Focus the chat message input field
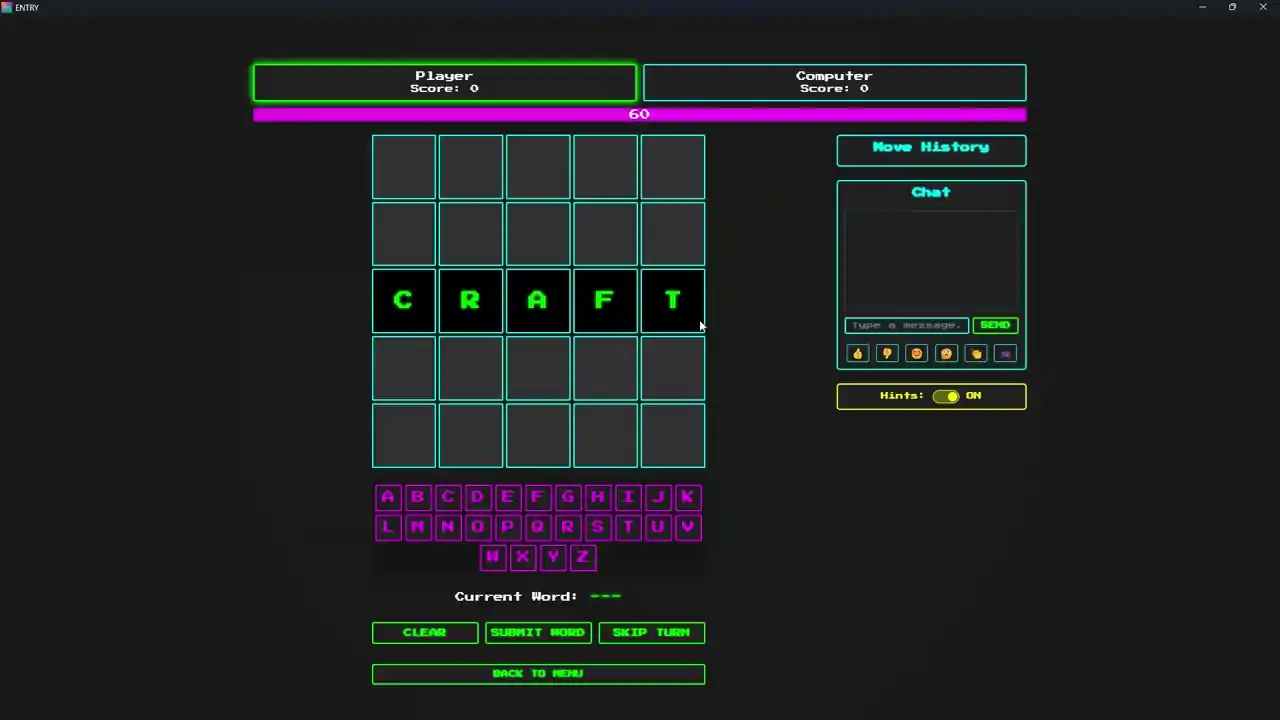Screen dimensions: 1280x720 click(x=906, y=325)
